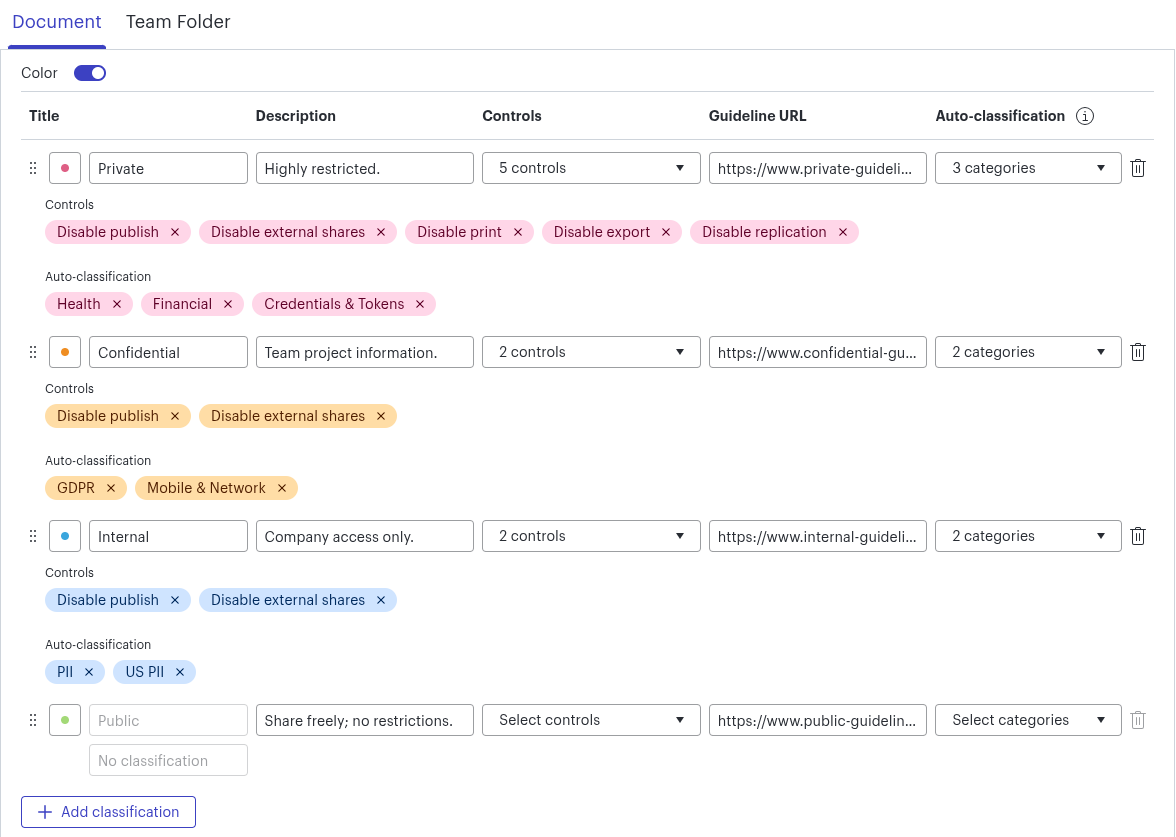
Task: Remove GDPR category chip
Action: click(x=111, y=488)
